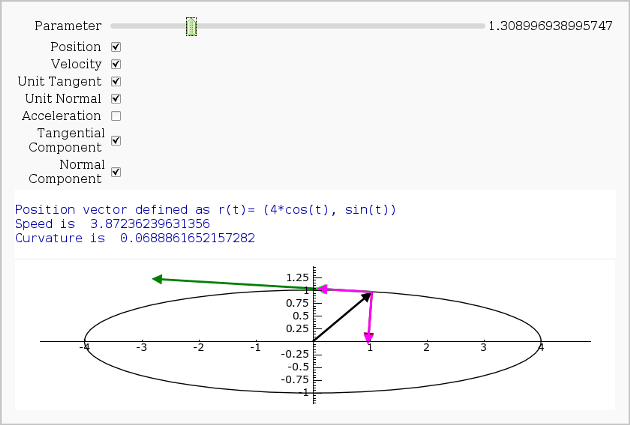Click the Acceleration label
Viewport: 630px width, 425px height.
coord(62,116)
